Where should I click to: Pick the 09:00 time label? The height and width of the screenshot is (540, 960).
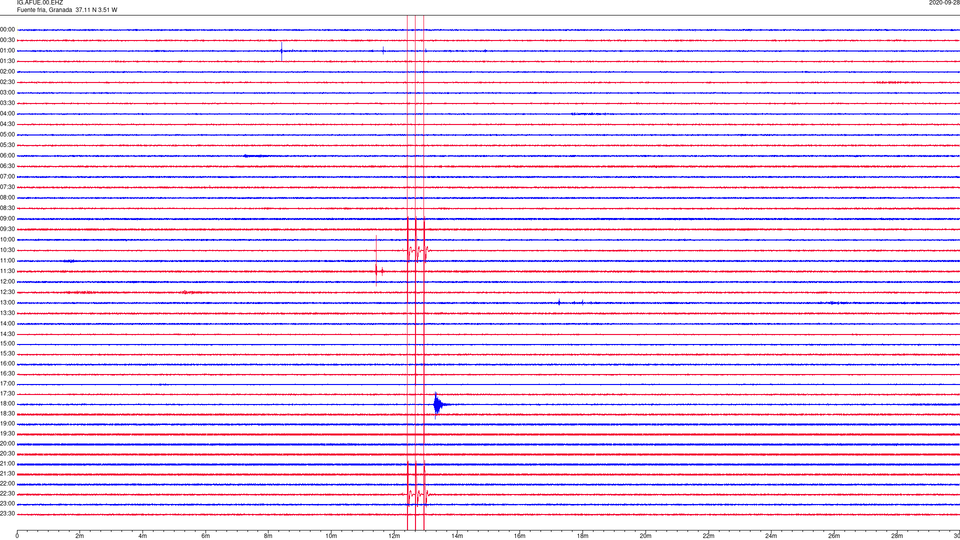pyautogui.click(x=7, y=219)
